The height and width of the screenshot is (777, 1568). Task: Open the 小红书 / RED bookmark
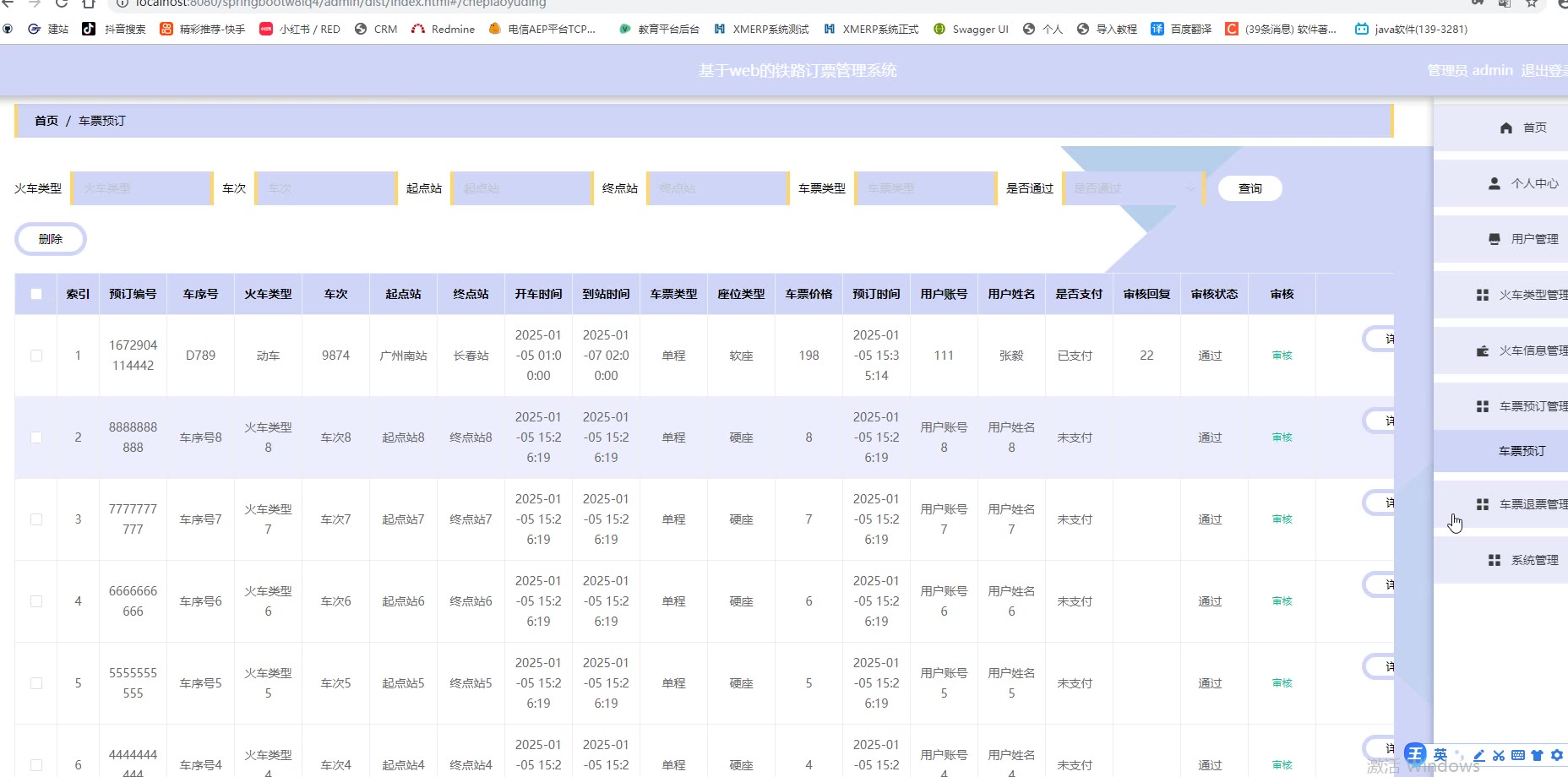(x=300, y=29)
